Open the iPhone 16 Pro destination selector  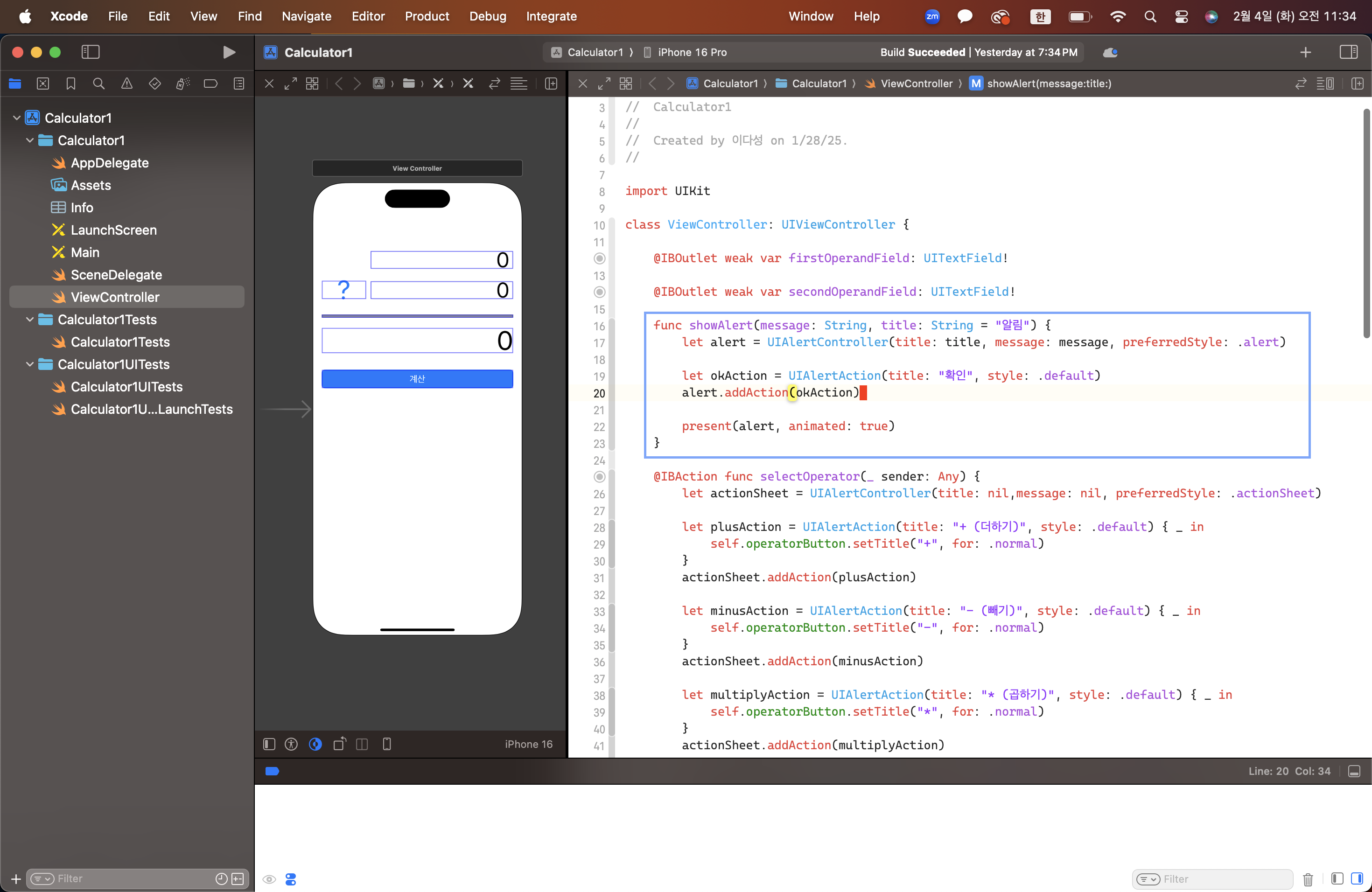(x=692, y=52)
